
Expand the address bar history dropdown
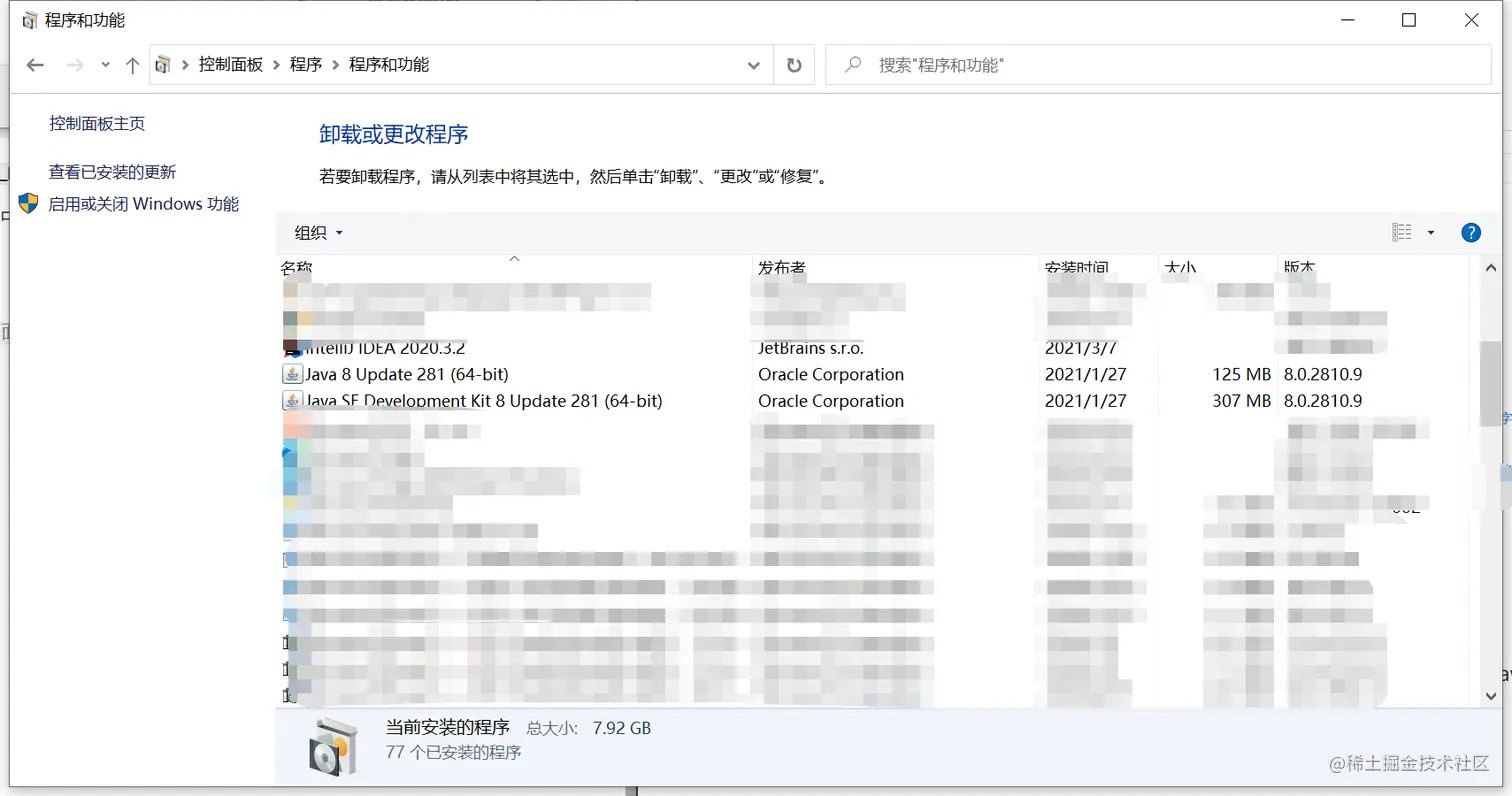point(753,64)
